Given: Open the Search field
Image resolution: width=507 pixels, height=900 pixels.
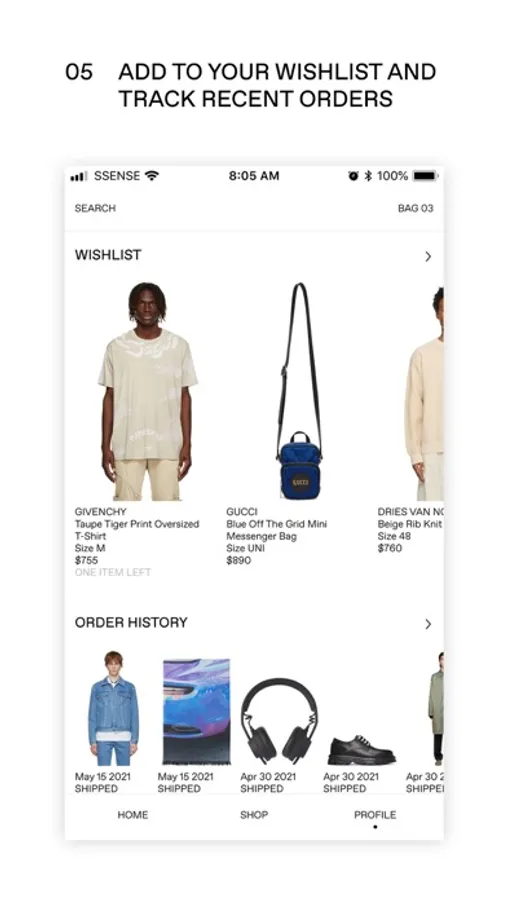Looking at the screenshot, I should tap(95, 208).
